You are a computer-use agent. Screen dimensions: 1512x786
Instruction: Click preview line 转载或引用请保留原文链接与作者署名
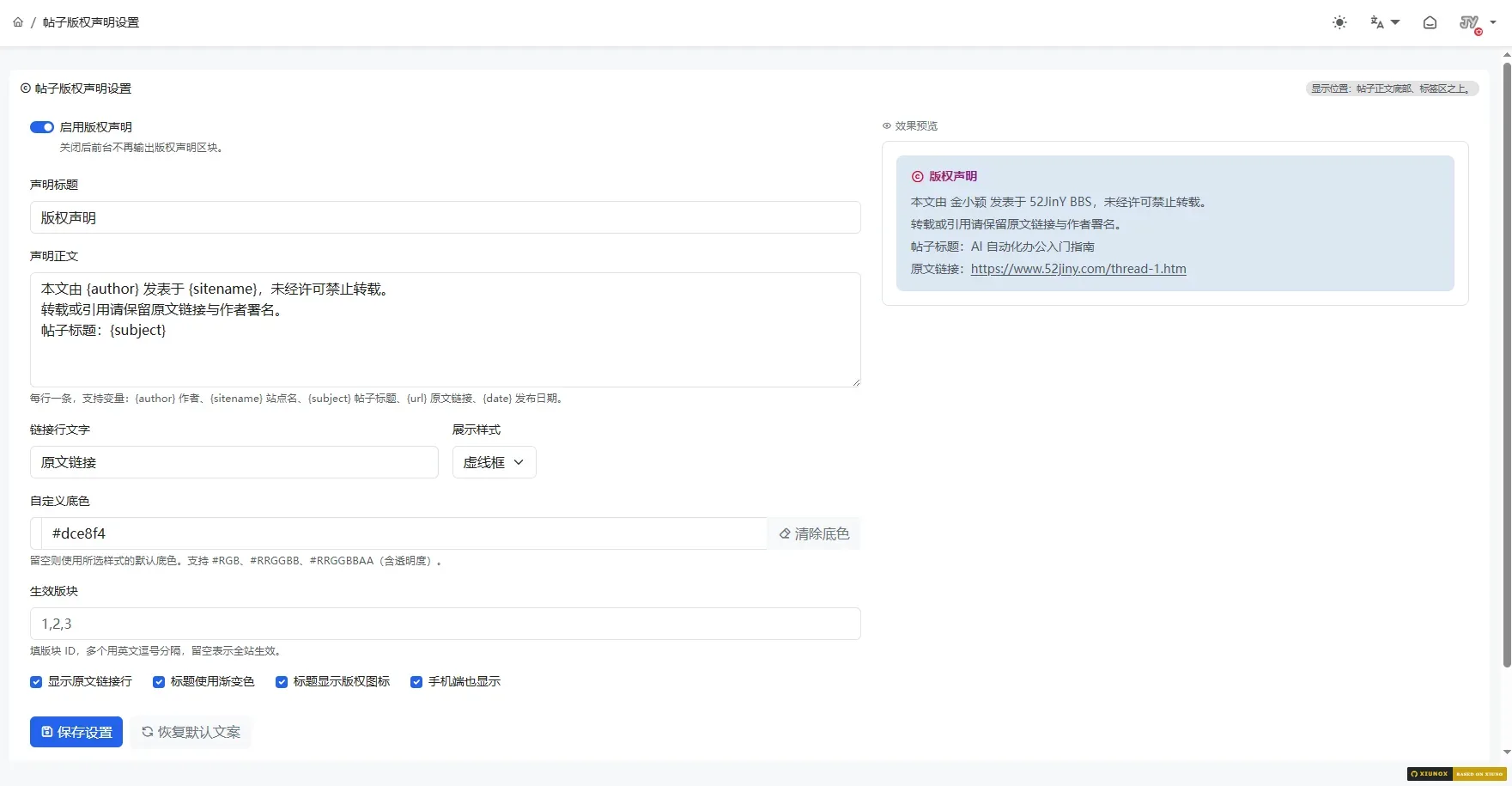pyautogui.click(x=1017, y=224)
